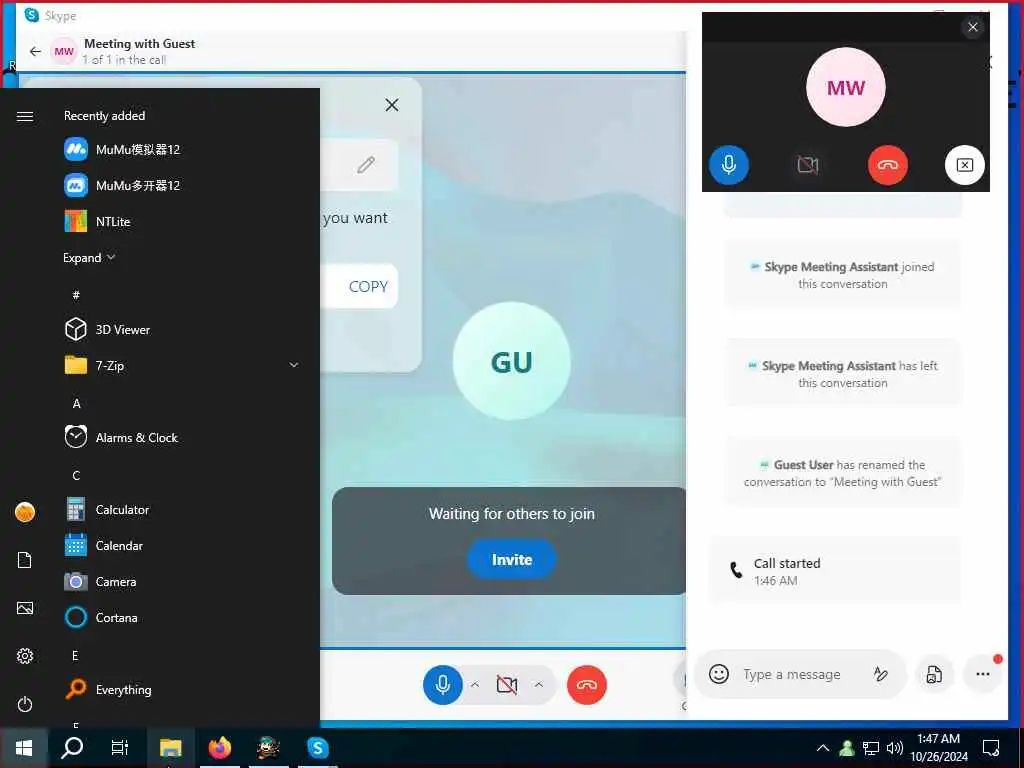The height and width of the screenshot is (768, 1024).
Task: Click the Windows Start button
Action: (24, 748)
